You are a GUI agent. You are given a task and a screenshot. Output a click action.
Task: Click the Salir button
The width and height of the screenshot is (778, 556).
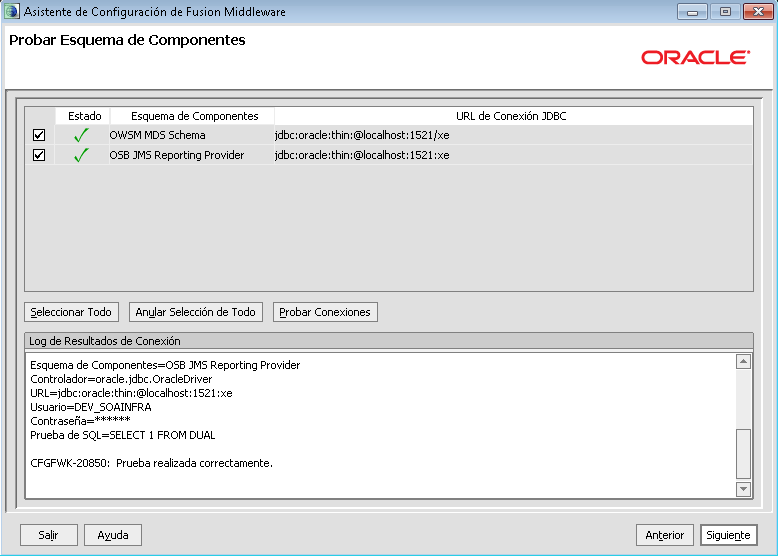click(49, 535)
